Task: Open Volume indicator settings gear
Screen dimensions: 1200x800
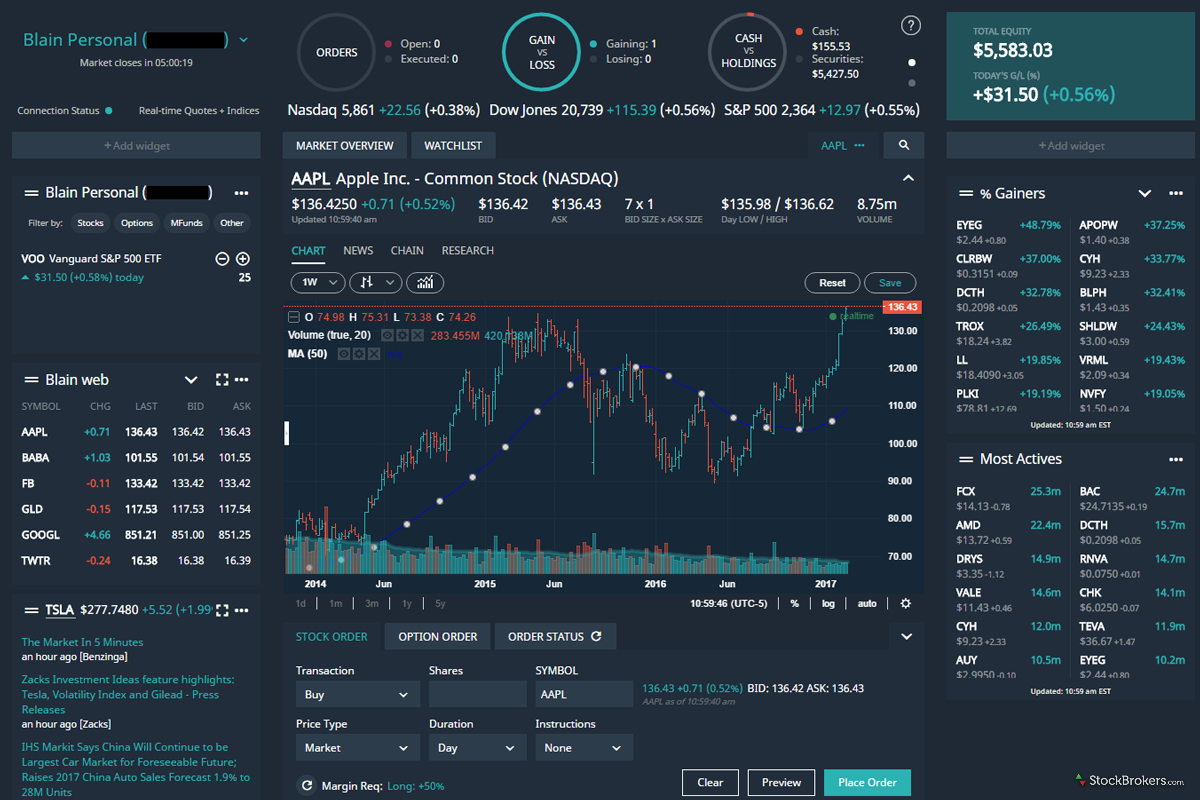Action: pyautogui.click(x=401, y=335)
